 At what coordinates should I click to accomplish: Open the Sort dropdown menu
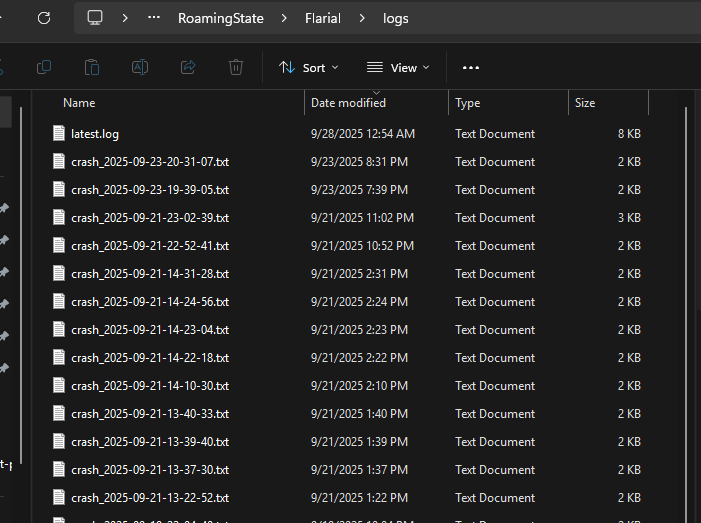pyautogui.click(x=308, y=68)
